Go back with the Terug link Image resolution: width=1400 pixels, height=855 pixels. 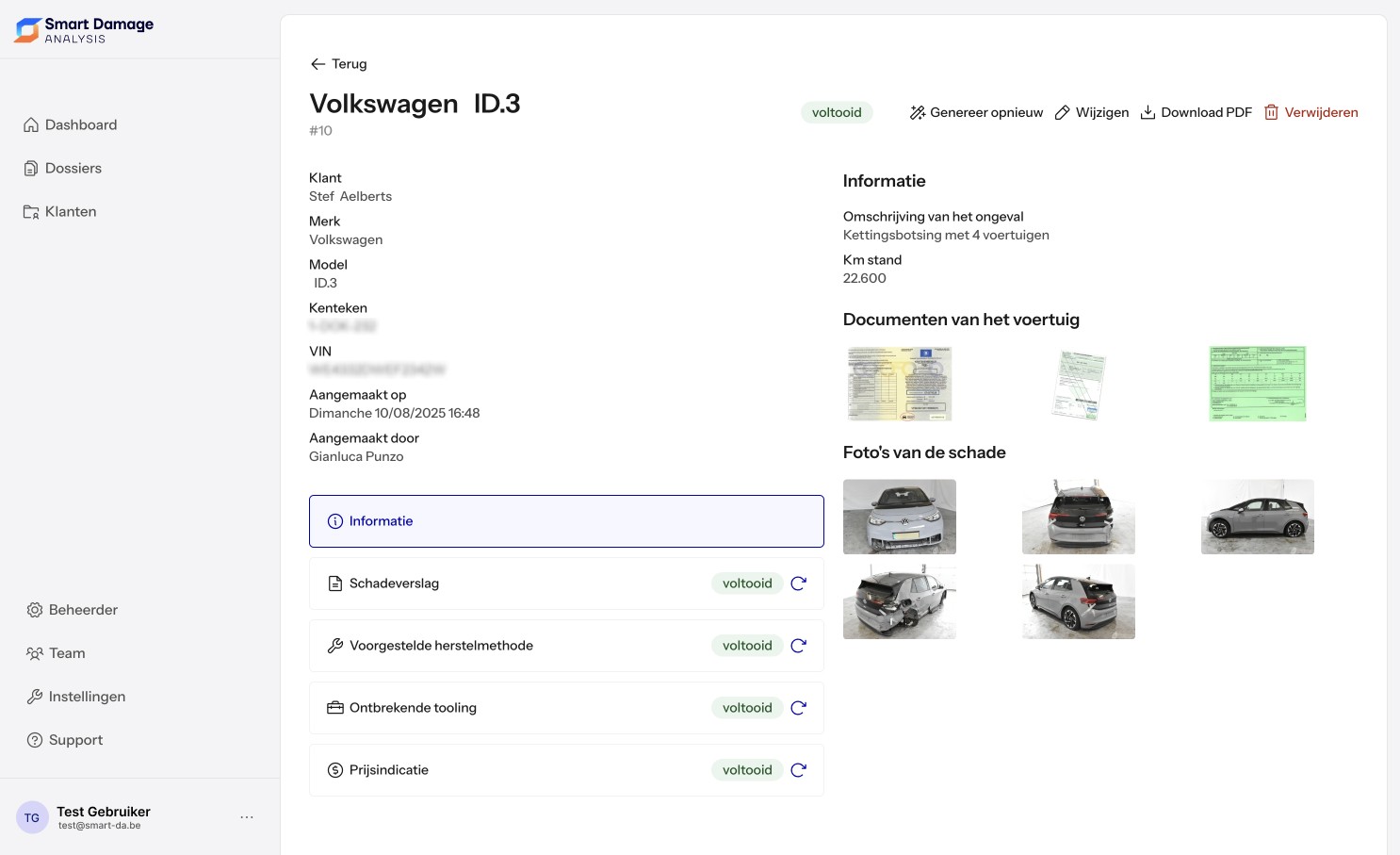338,64
